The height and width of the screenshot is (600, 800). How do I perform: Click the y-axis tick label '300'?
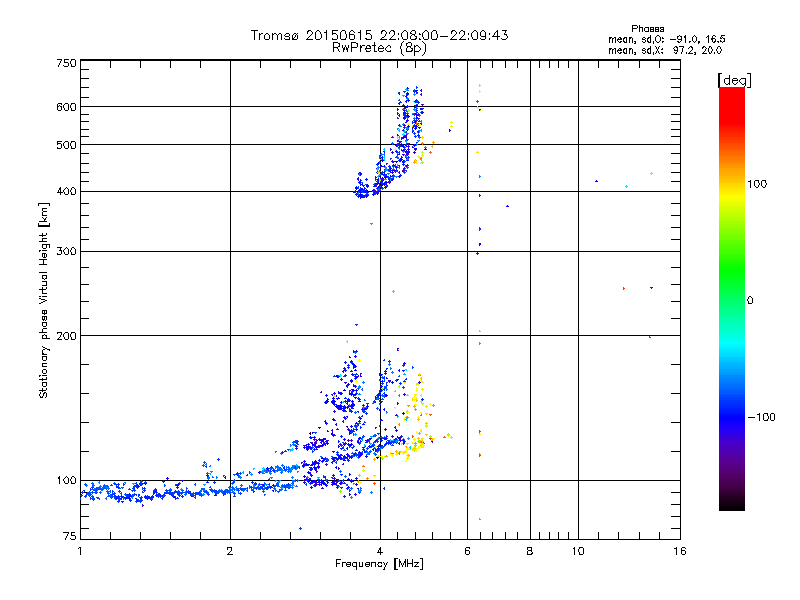pos(66,251)
